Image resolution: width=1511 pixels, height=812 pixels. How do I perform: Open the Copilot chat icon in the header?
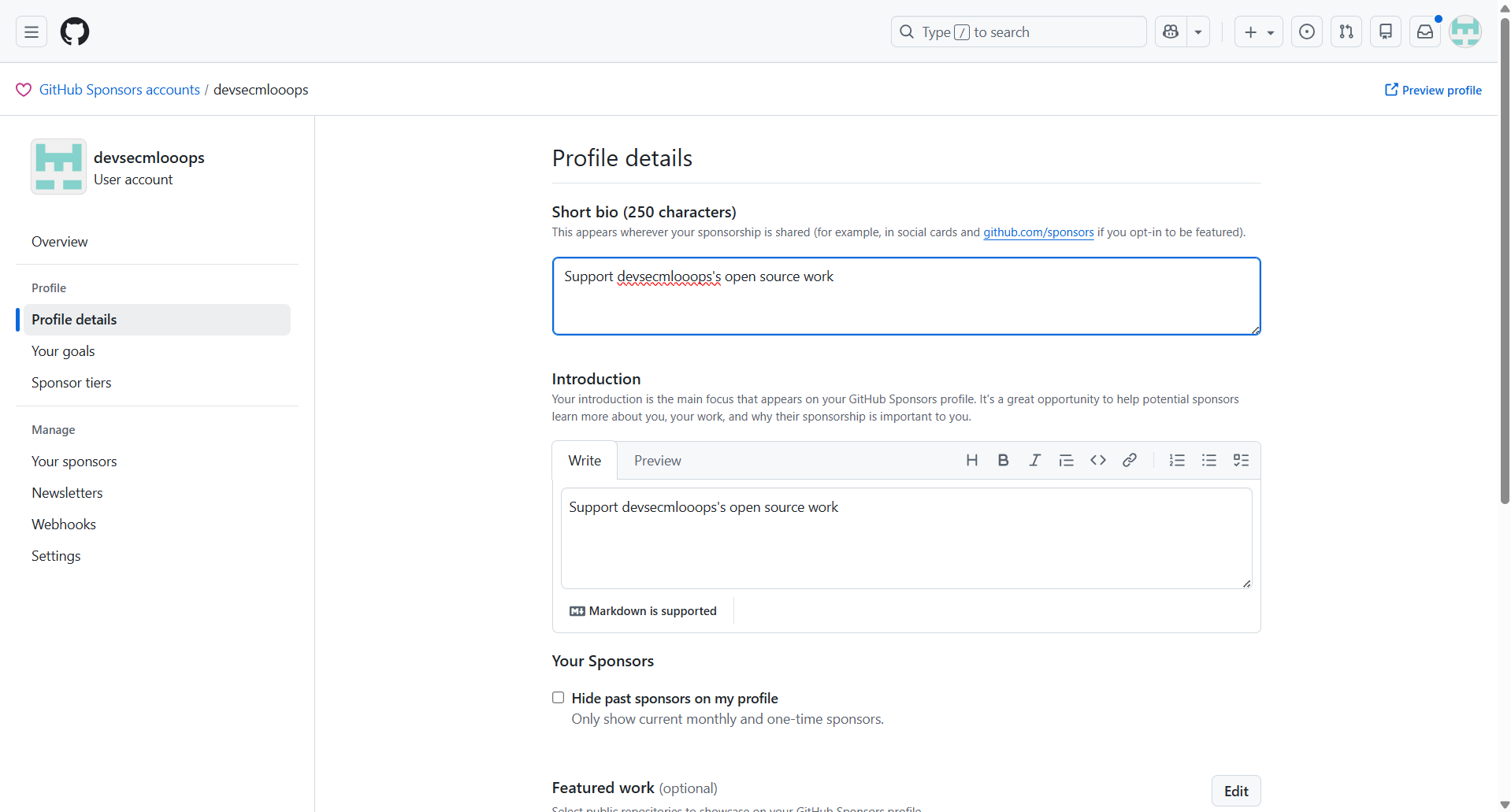[x=1171, y=32]
